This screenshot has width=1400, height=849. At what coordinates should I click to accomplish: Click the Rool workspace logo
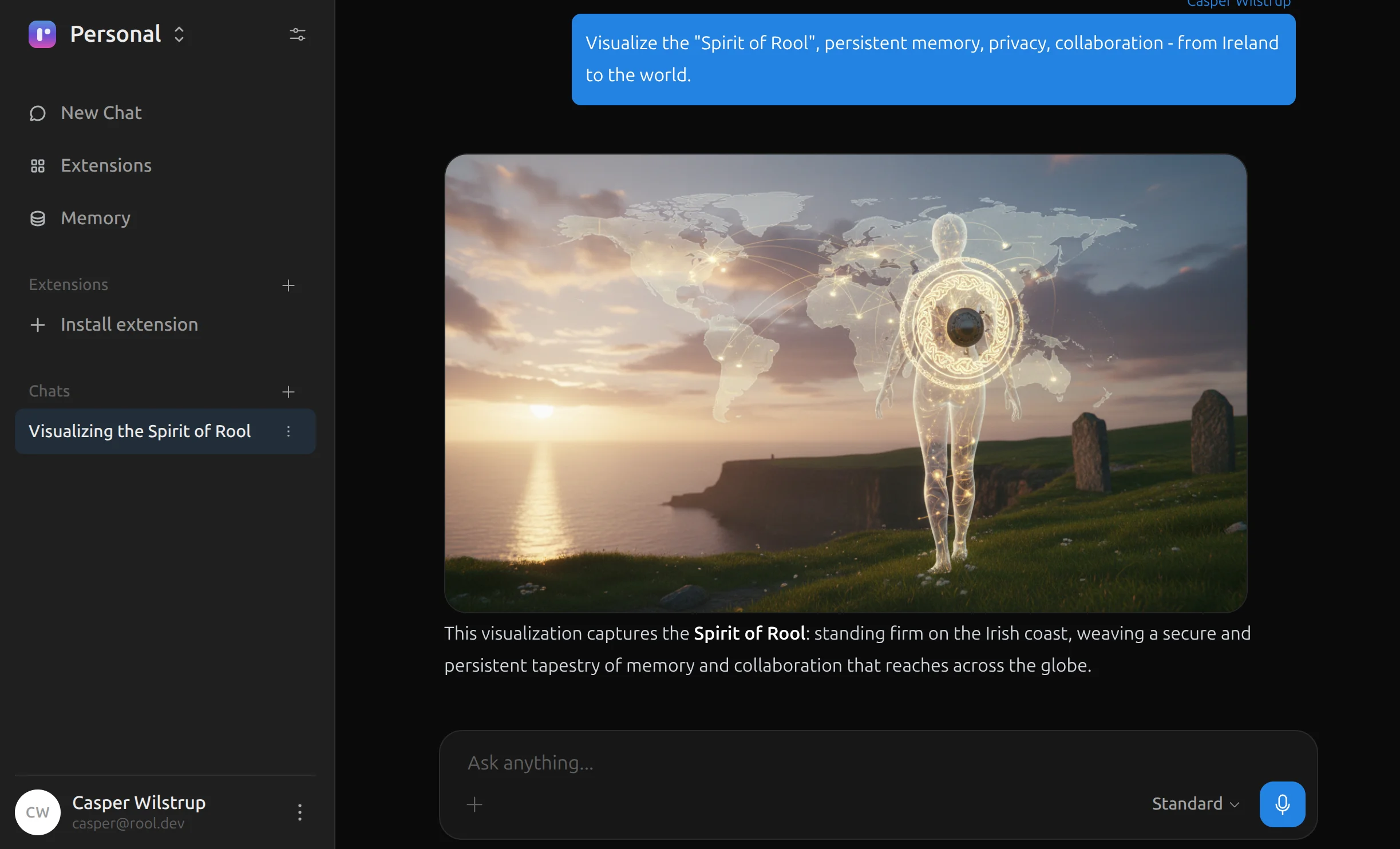42,34
